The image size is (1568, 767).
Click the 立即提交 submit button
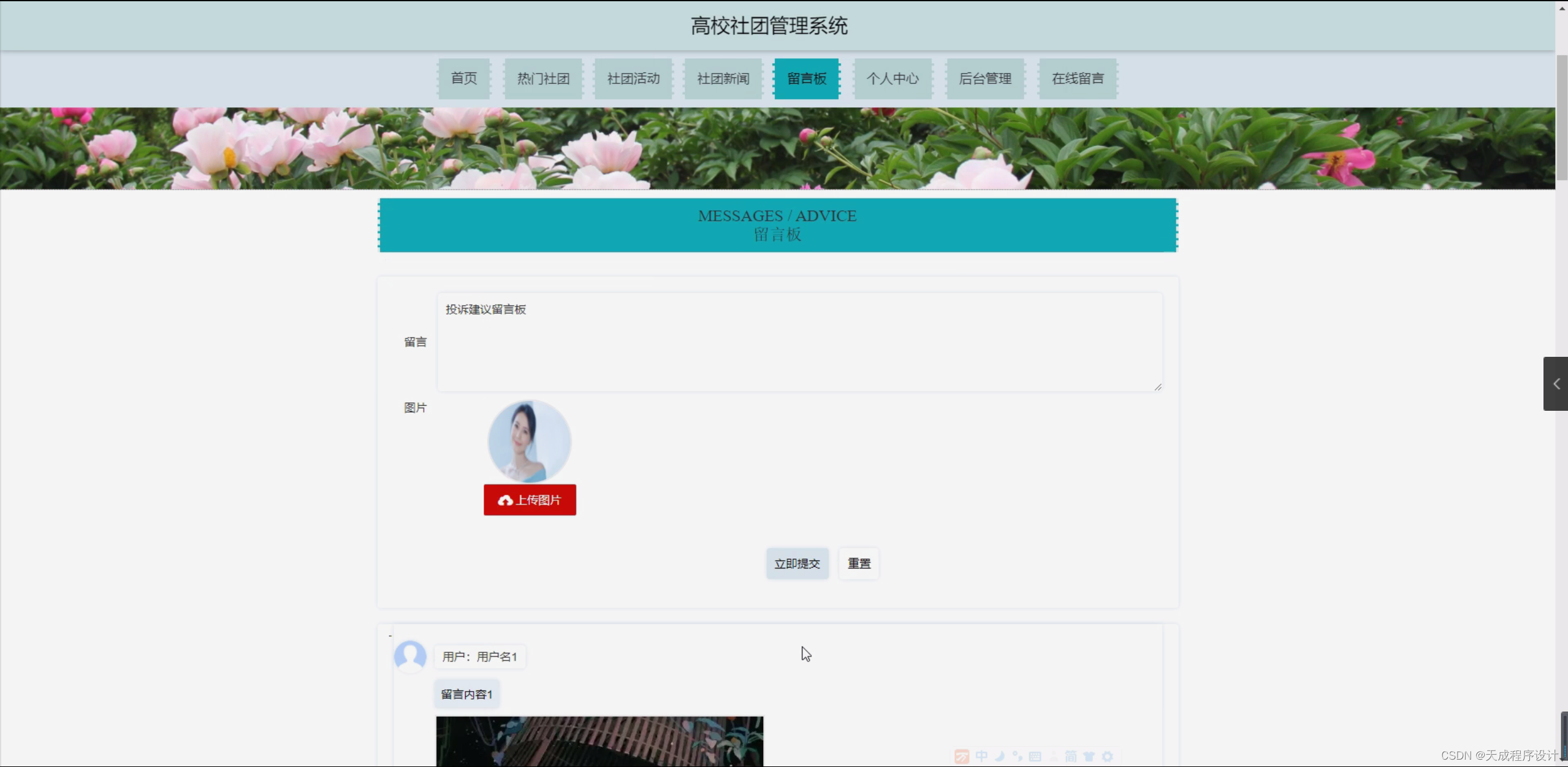click(797, 563)
